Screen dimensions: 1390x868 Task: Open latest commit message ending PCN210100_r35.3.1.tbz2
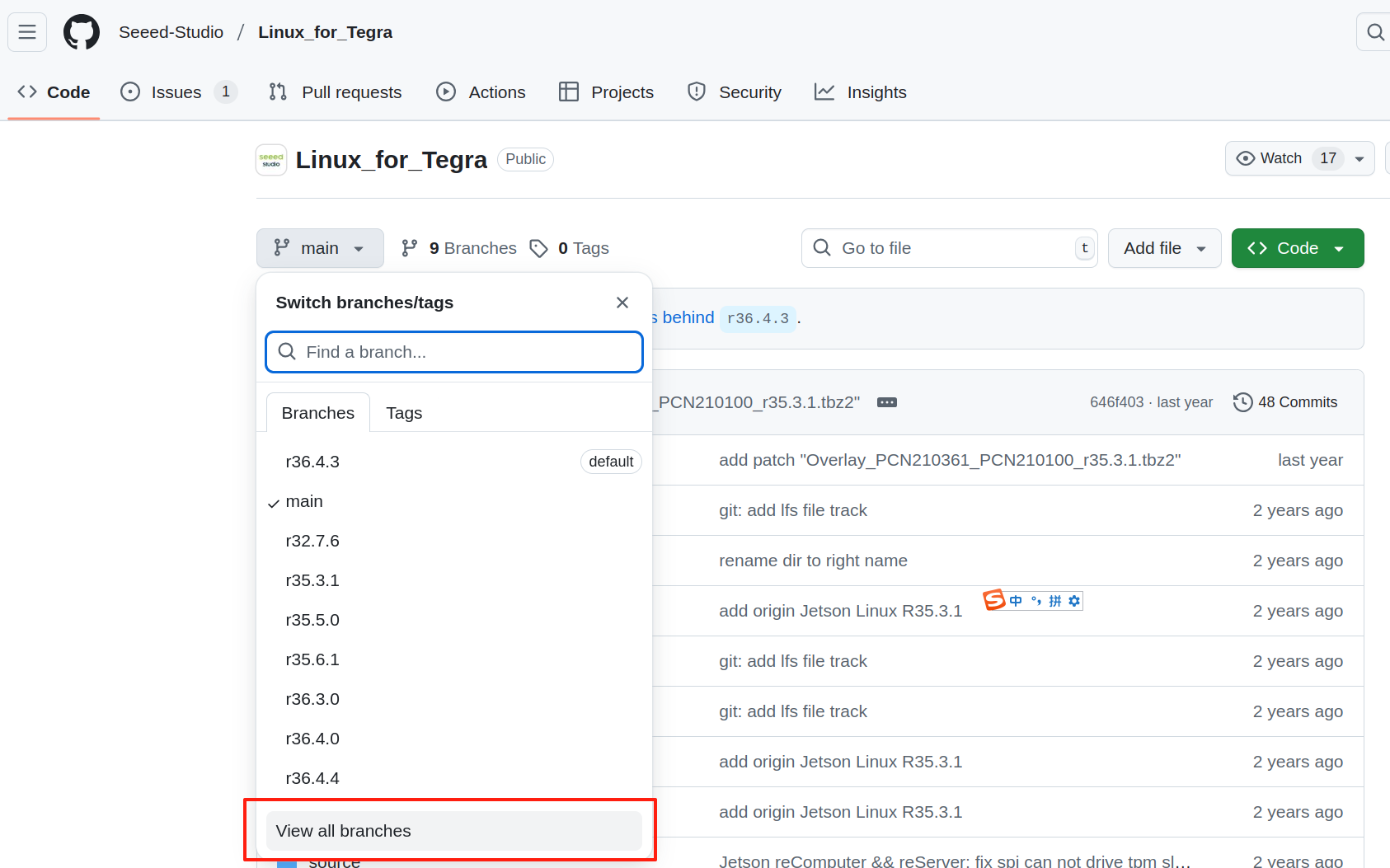[756, 402]
